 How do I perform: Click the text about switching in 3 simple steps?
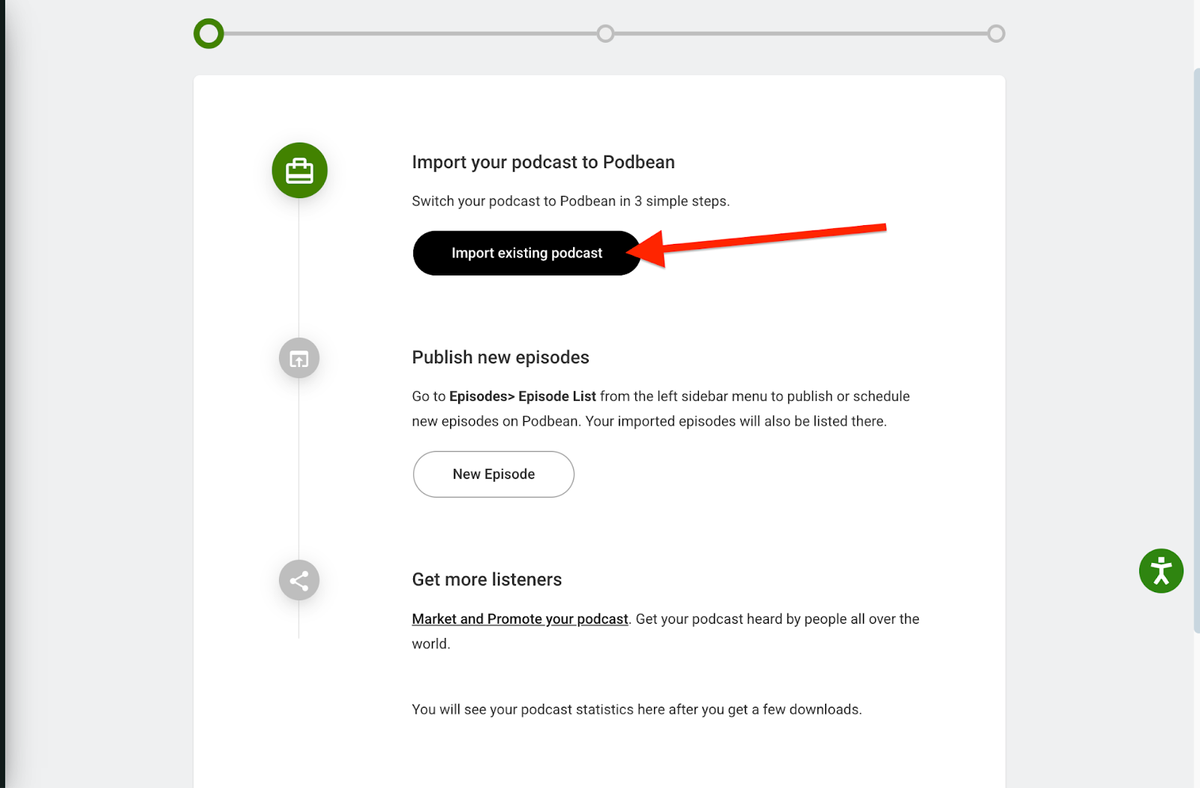(570, 200)
